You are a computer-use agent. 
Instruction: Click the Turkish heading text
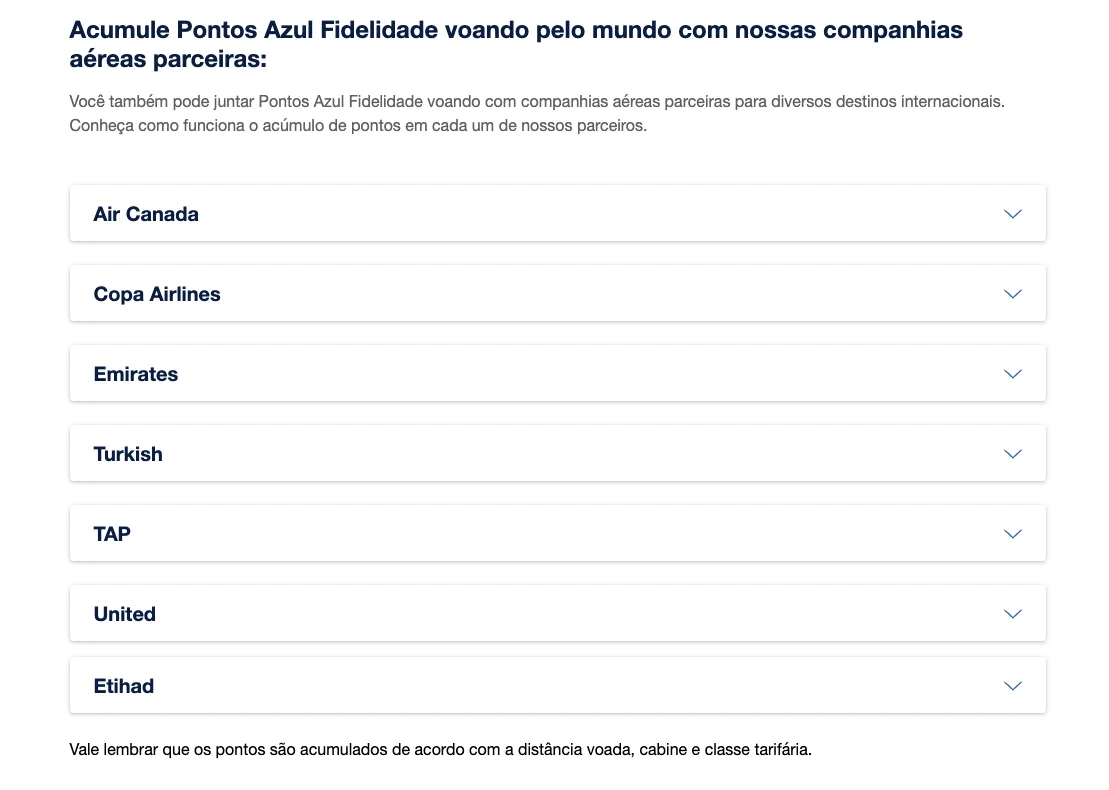(128, 453)
